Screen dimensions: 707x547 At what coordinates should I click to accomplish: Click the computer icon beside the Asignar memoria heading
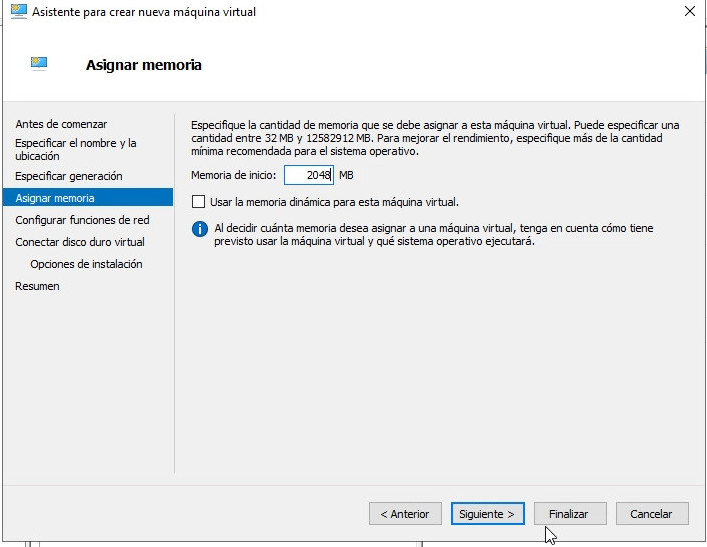pos(39,64)
